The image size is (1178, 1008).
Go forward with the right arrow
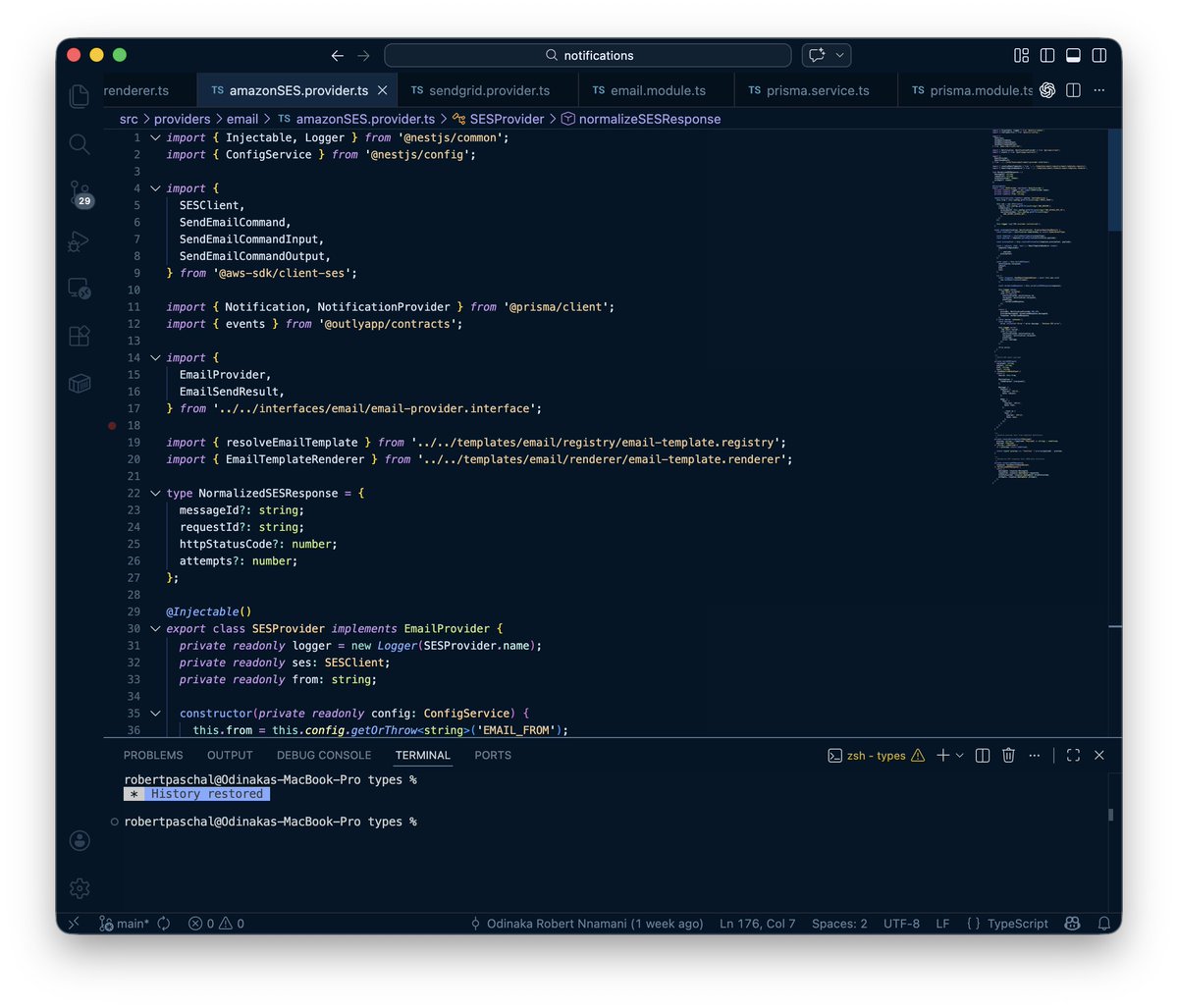point(364,56)
